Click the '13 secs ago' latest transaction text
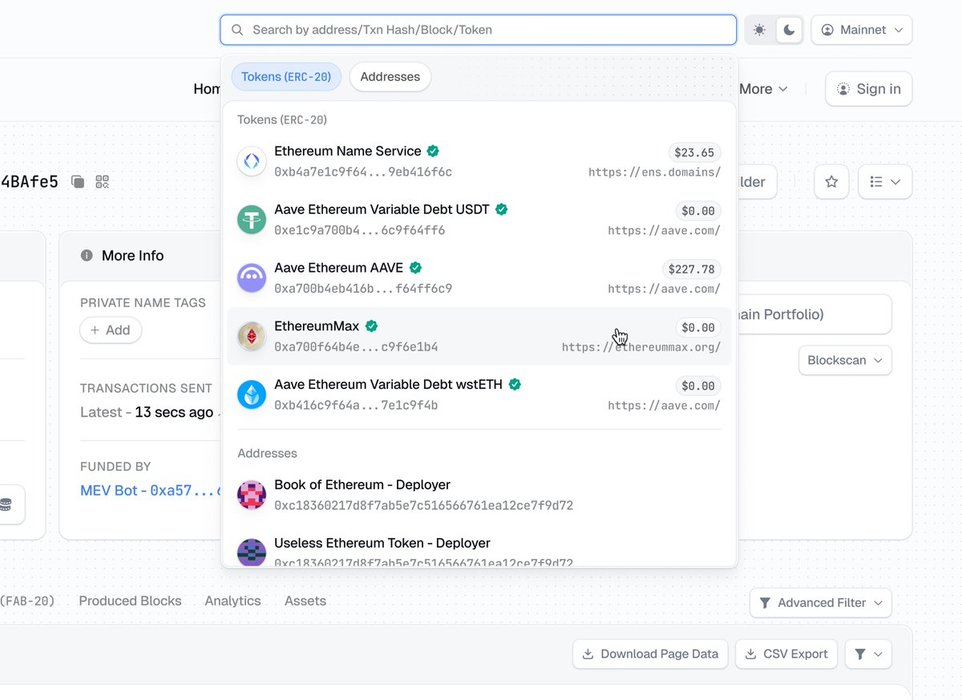The width and height of the screenshot is (962, 700). point(174,412)
